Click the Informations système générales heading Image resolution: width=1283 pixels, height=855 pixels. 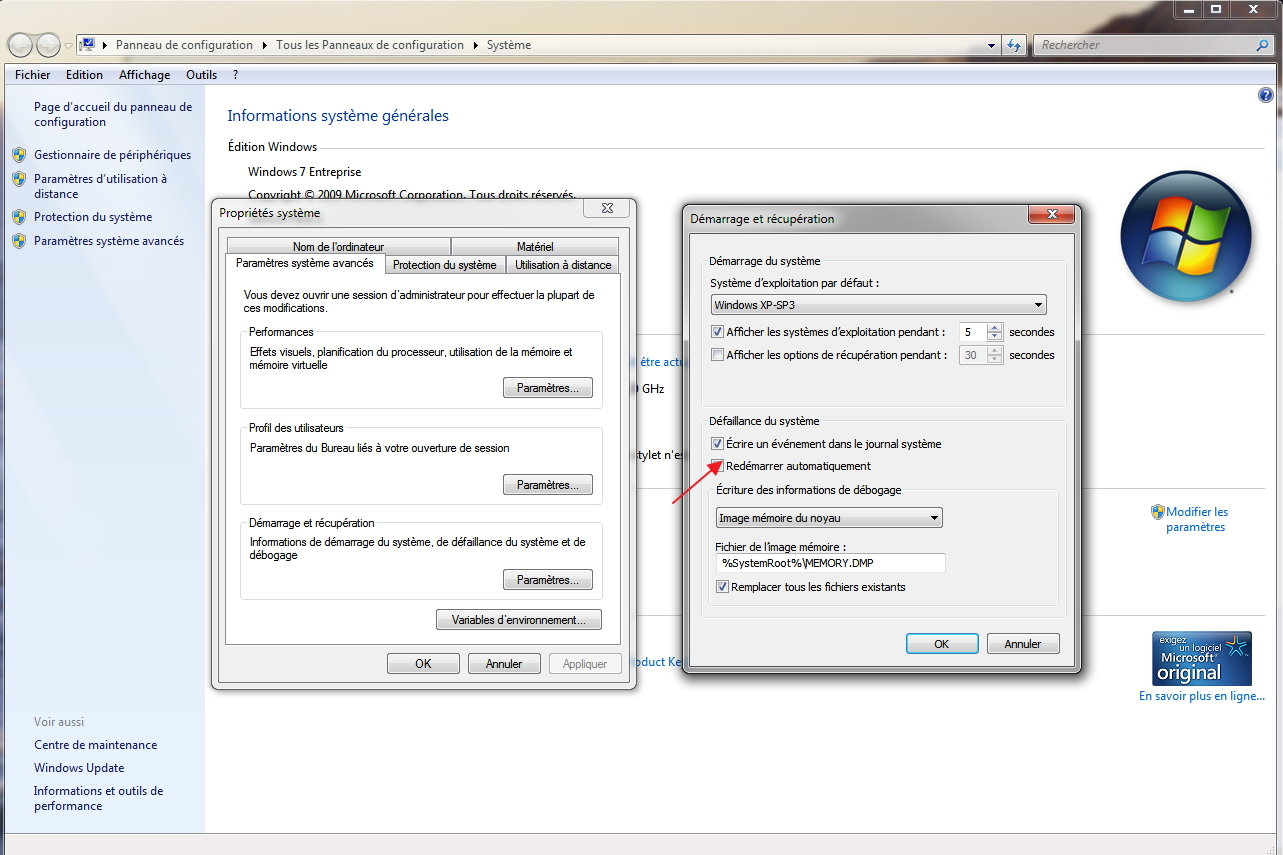[x=338, y=116]
